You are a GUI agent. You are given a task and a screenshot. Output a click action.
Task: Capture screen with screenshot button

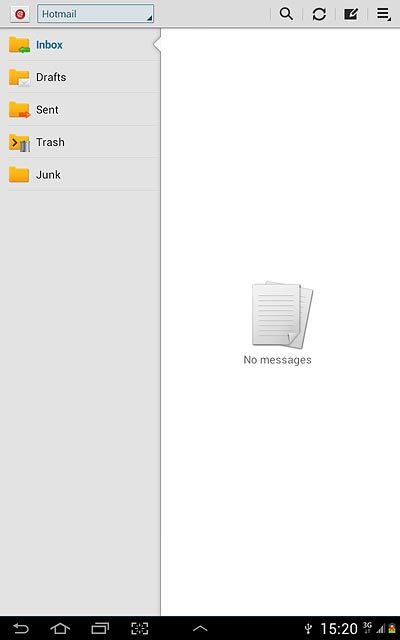(x=140, y=628)
